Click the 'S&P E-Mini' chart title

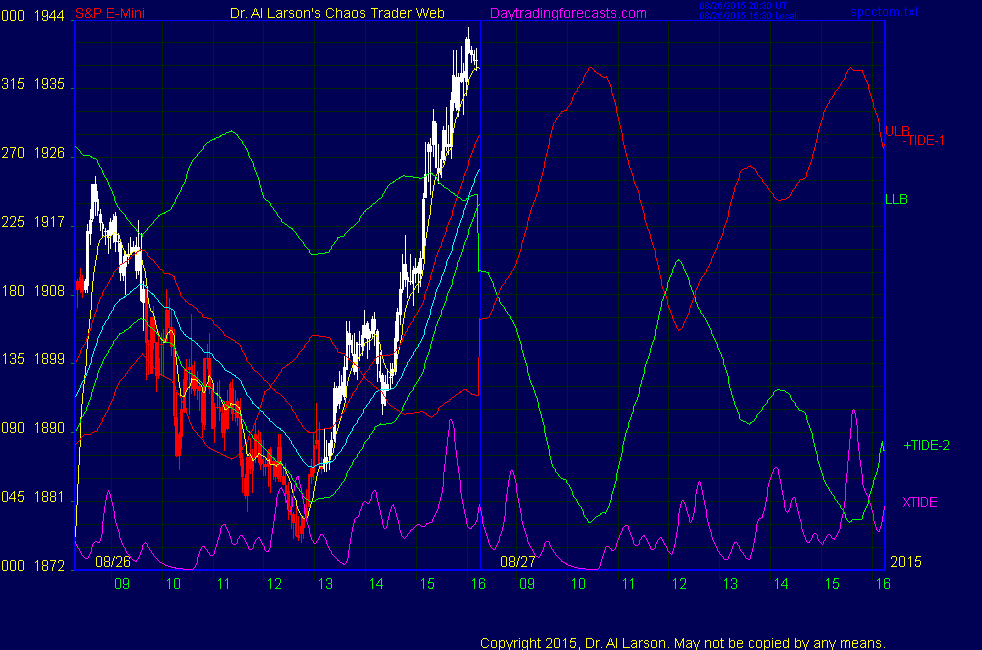click(x=110, y=13)
